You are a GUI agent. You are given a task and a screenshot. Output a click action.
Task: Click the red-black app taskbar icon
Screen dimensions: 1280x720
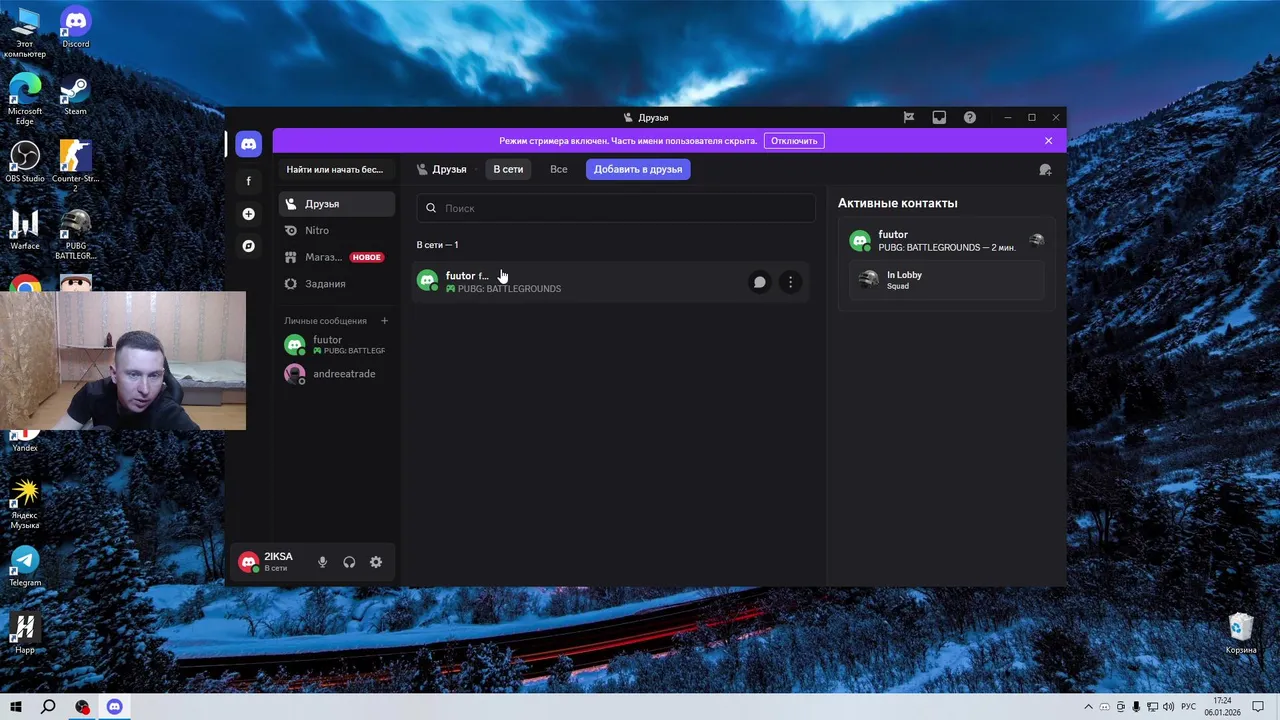(82, 707)
